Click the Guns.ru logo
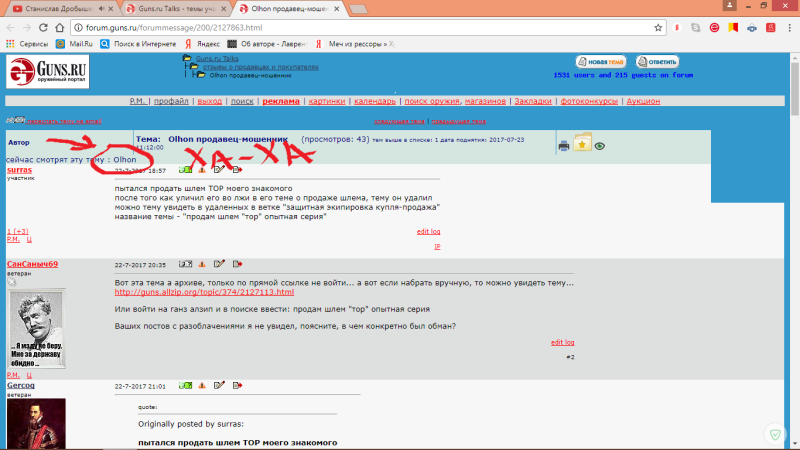The height and width of the screenshot is (450, 800). coord(47,72)
